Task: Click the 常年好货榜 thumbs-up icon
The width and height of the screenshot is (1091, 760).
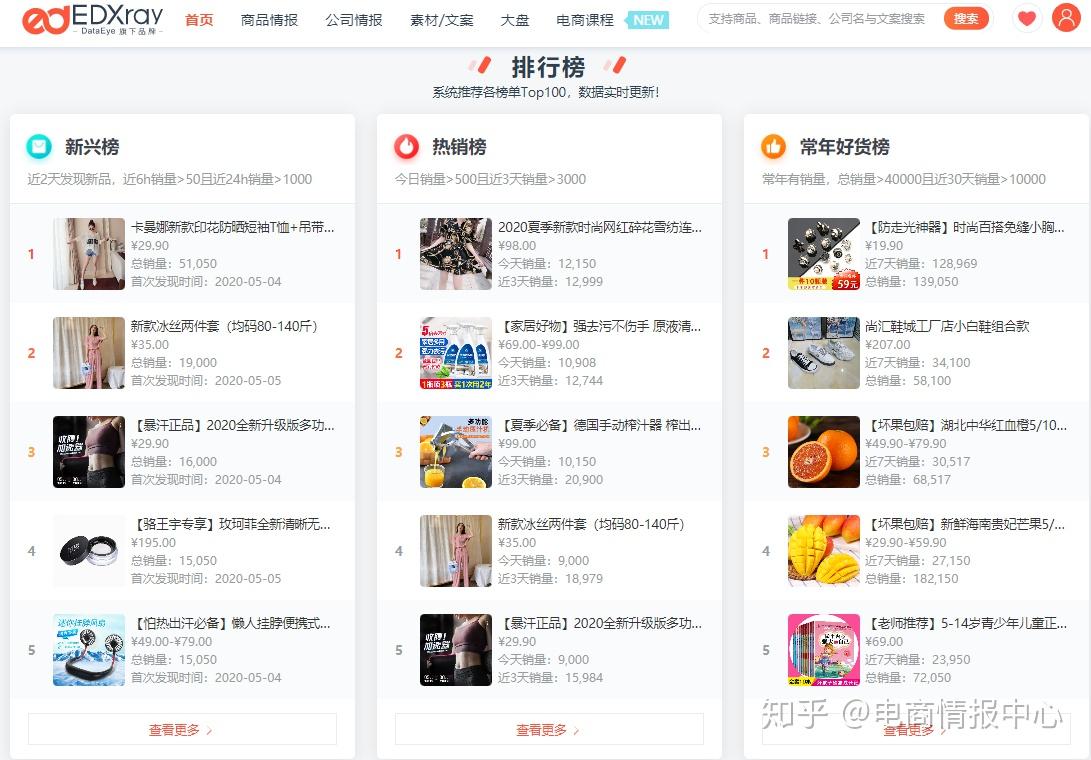Action: [x=773, y=146]
